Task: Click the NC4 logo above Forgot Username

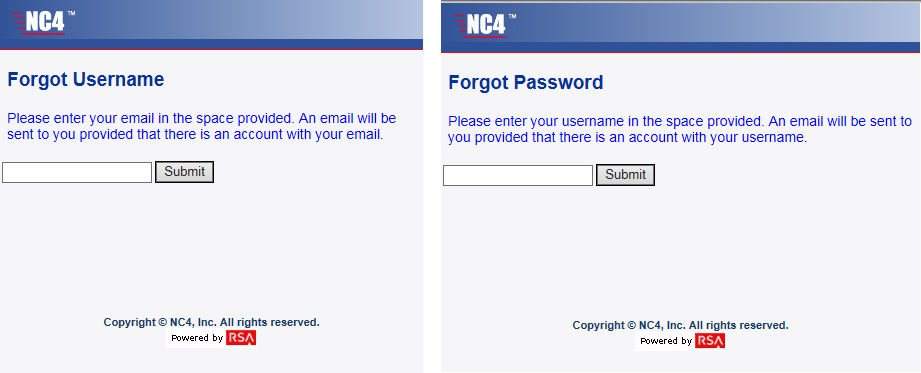Action: coord(39,23)
